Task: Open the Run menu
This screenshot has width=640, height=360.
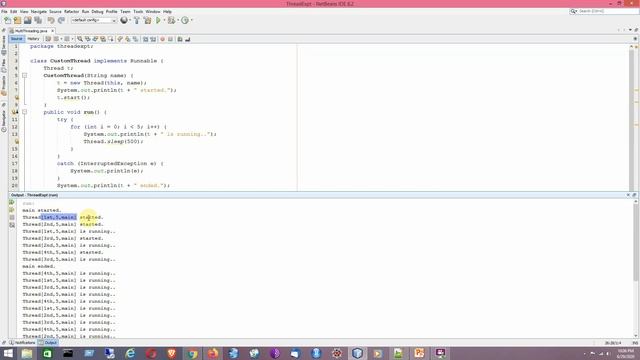Action: coord(85,12)
